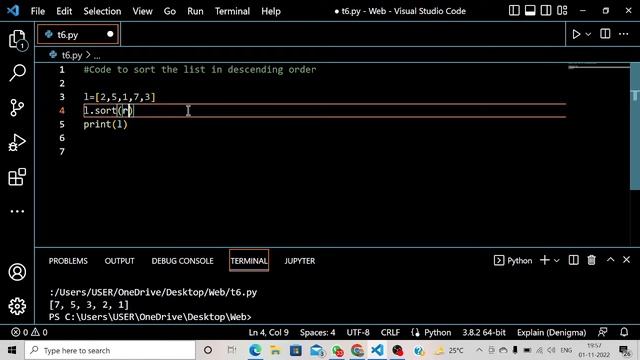Expand the breadcrumb ellipsis symbol
640x360 pixels.
coord(97,56)
